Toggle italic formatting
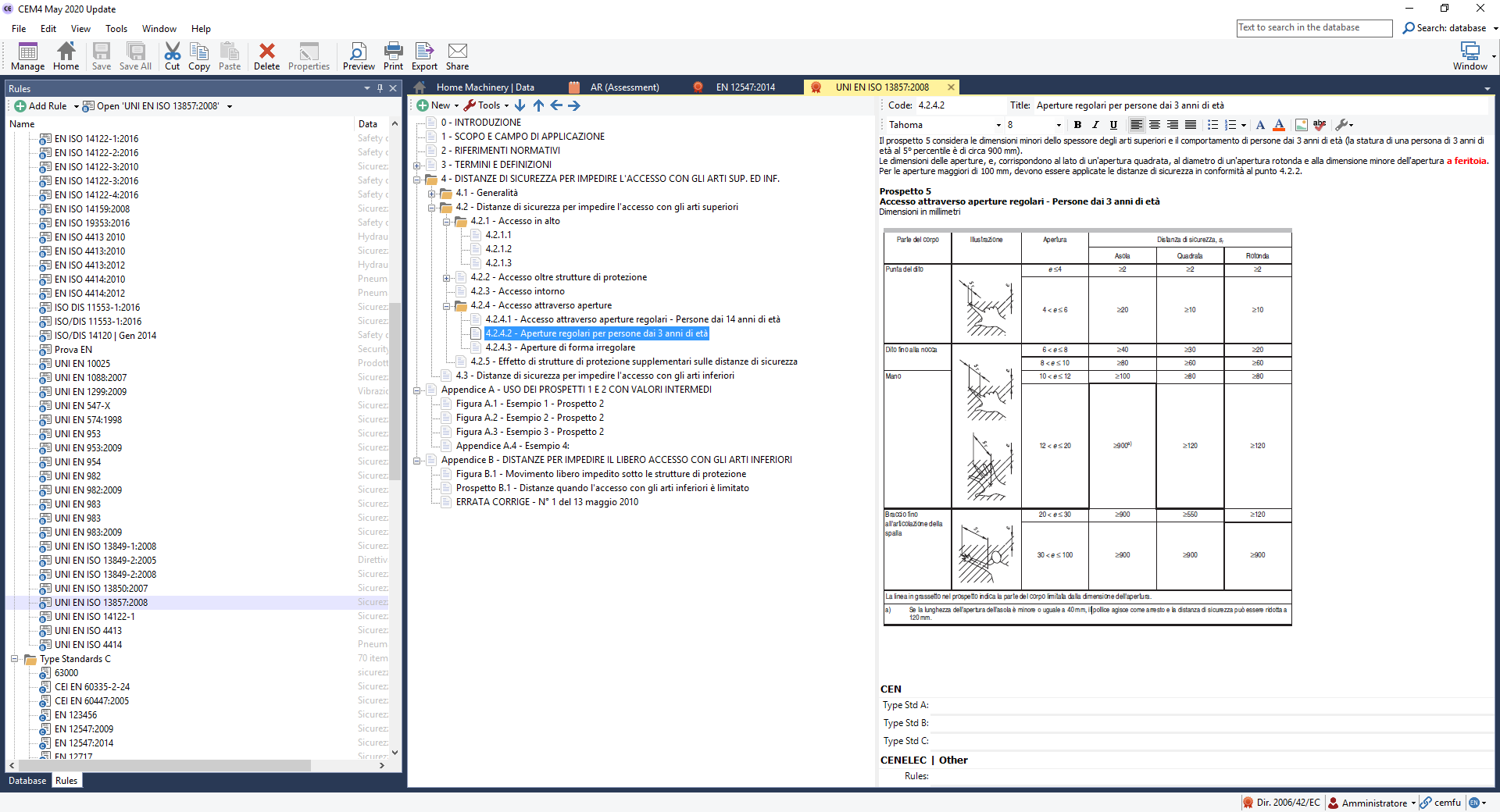This screenshot has width=1500, height=812. pyautogui.click(x=1095, y=125)
